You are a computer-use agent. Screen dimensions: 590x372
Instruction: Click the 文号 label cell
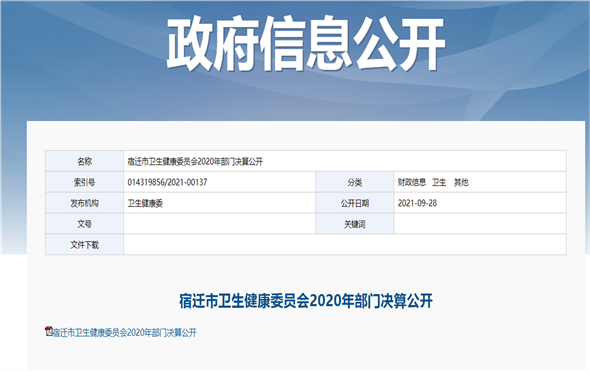[85, 224]
